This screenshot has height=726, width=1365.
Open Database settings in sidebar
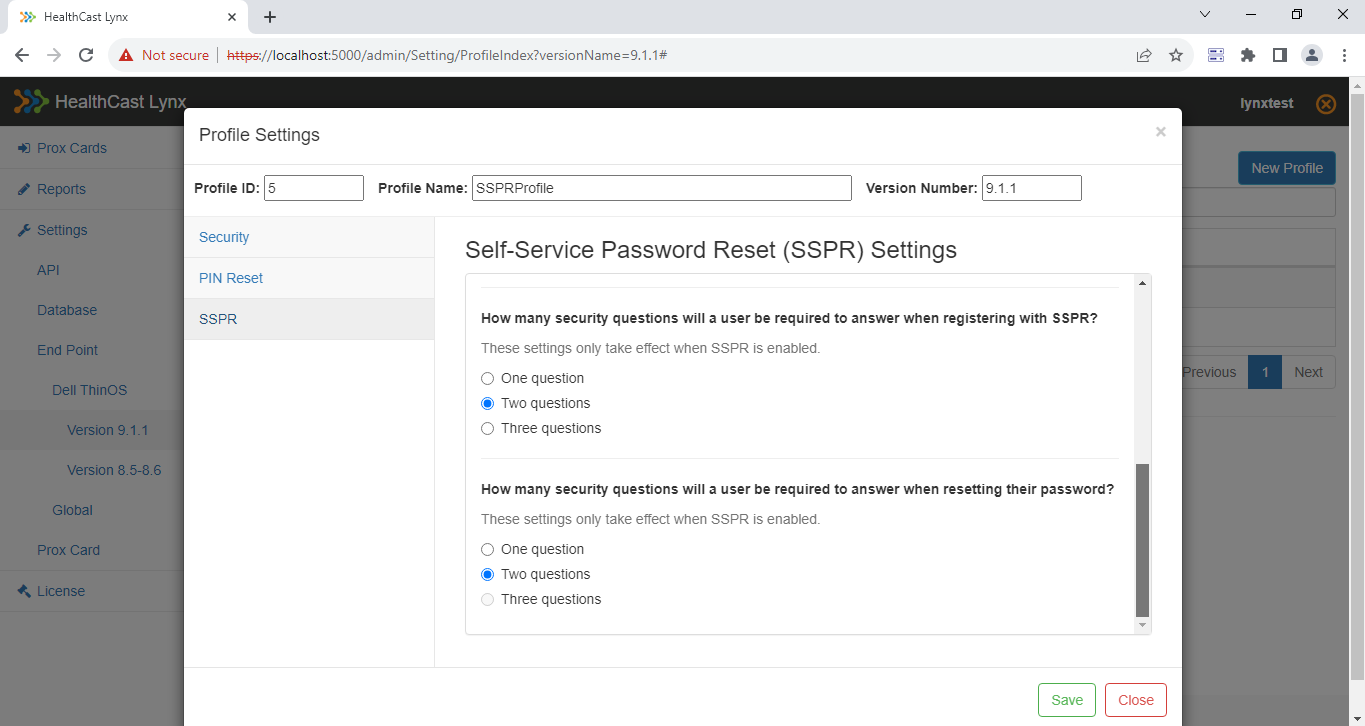click(67, 310)
